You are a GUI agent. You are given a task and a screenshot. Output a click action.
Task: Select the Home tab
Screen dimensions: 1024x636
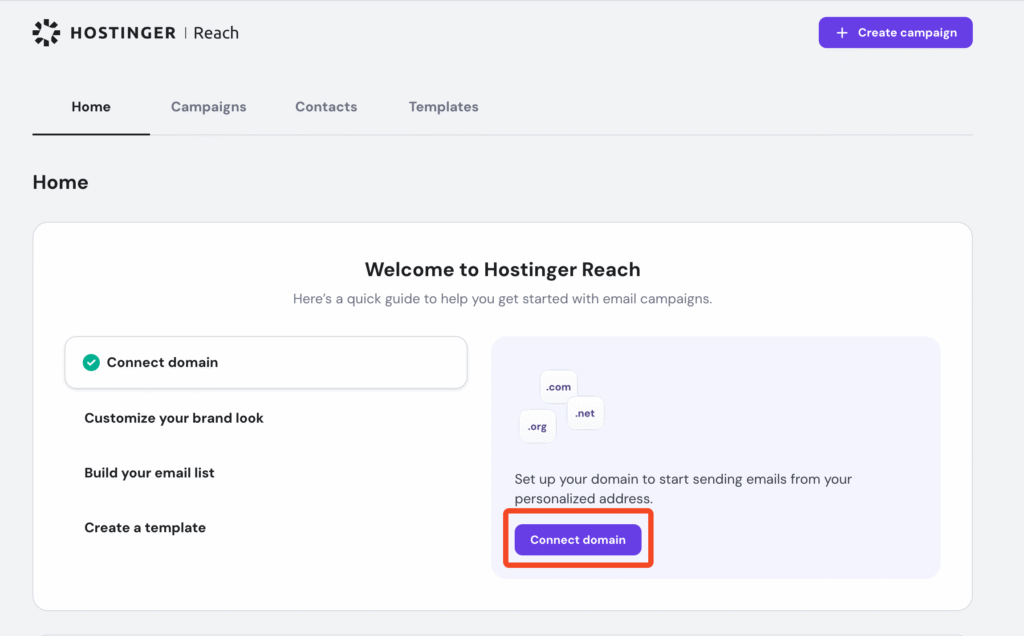[x=91, y=106]
